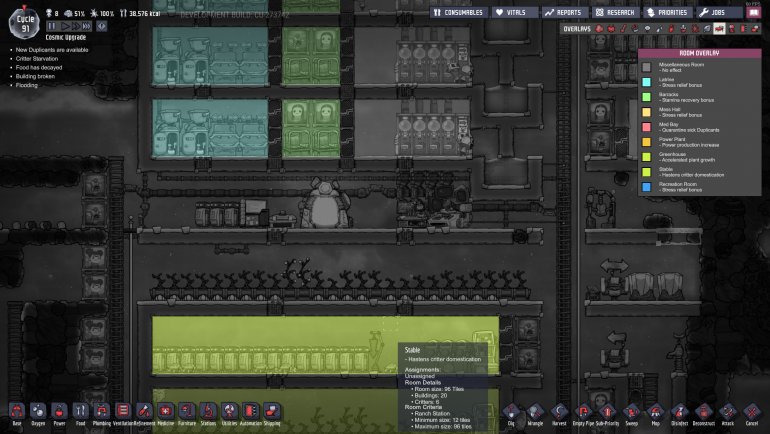This screenshot has height=434, width=770.
Task: Open the Power build menu
Action: coord(59,410)
